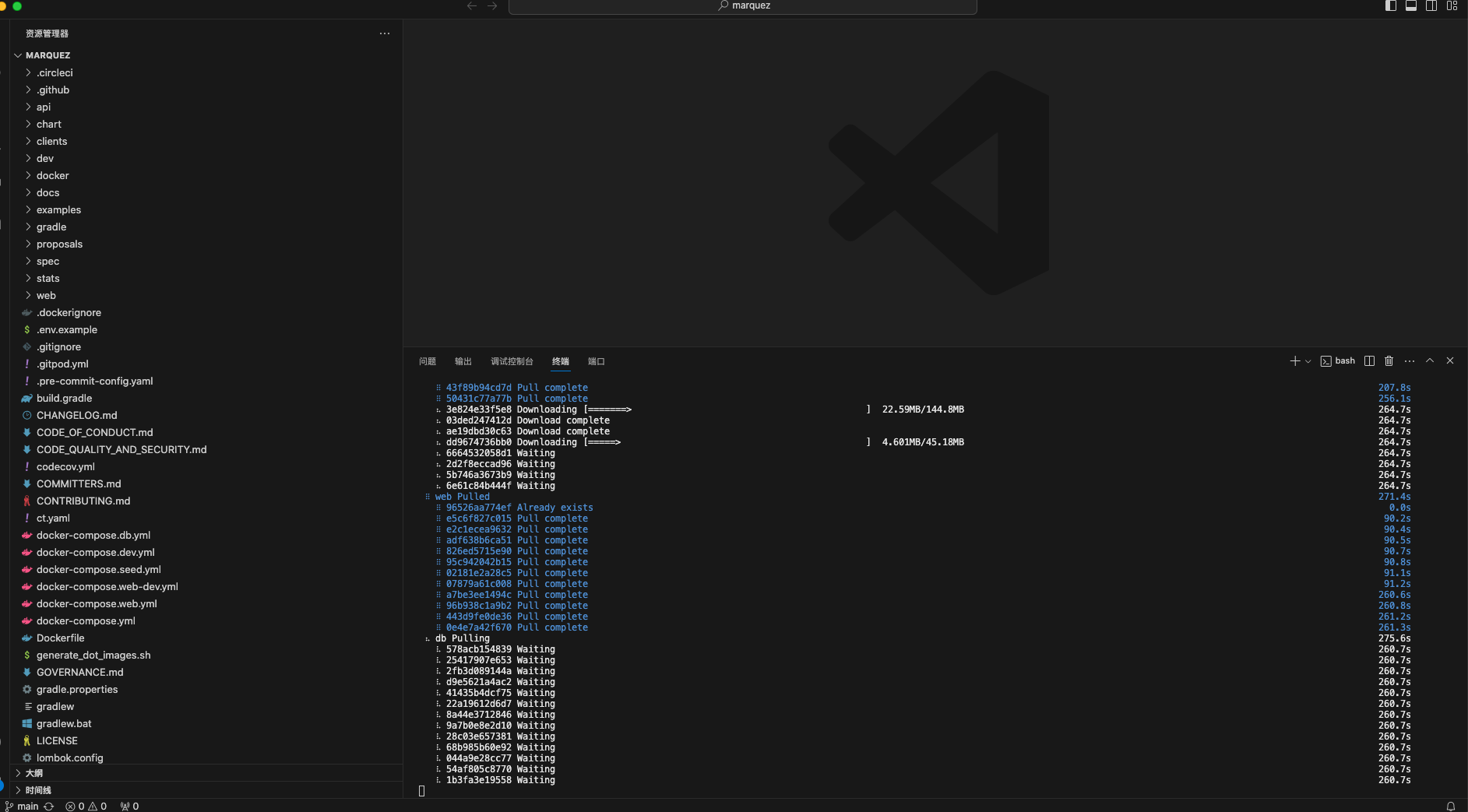This screenshot has width=1468, height=812.
Task: Expand the clients folder
Action: point(206,141)
